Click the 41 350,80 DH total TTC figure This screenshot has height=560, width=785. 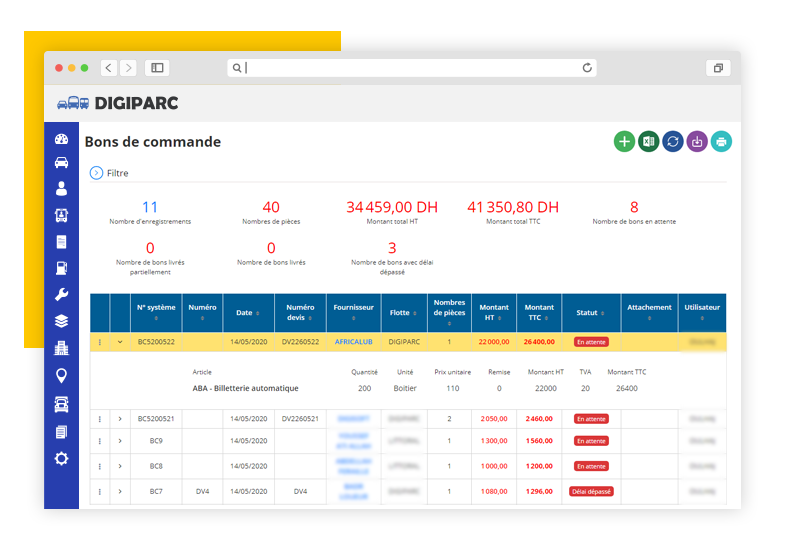click(513, 207)
